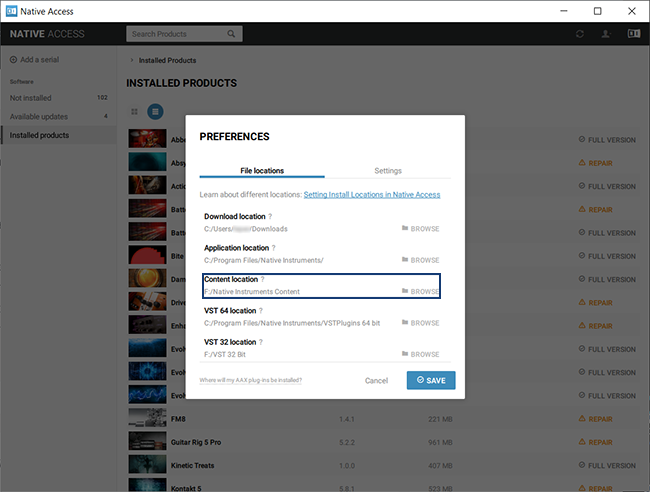The width and height of the screenshot is (650, 492).
Task: Click help icon next to Download location
Action: click(270, 216)
